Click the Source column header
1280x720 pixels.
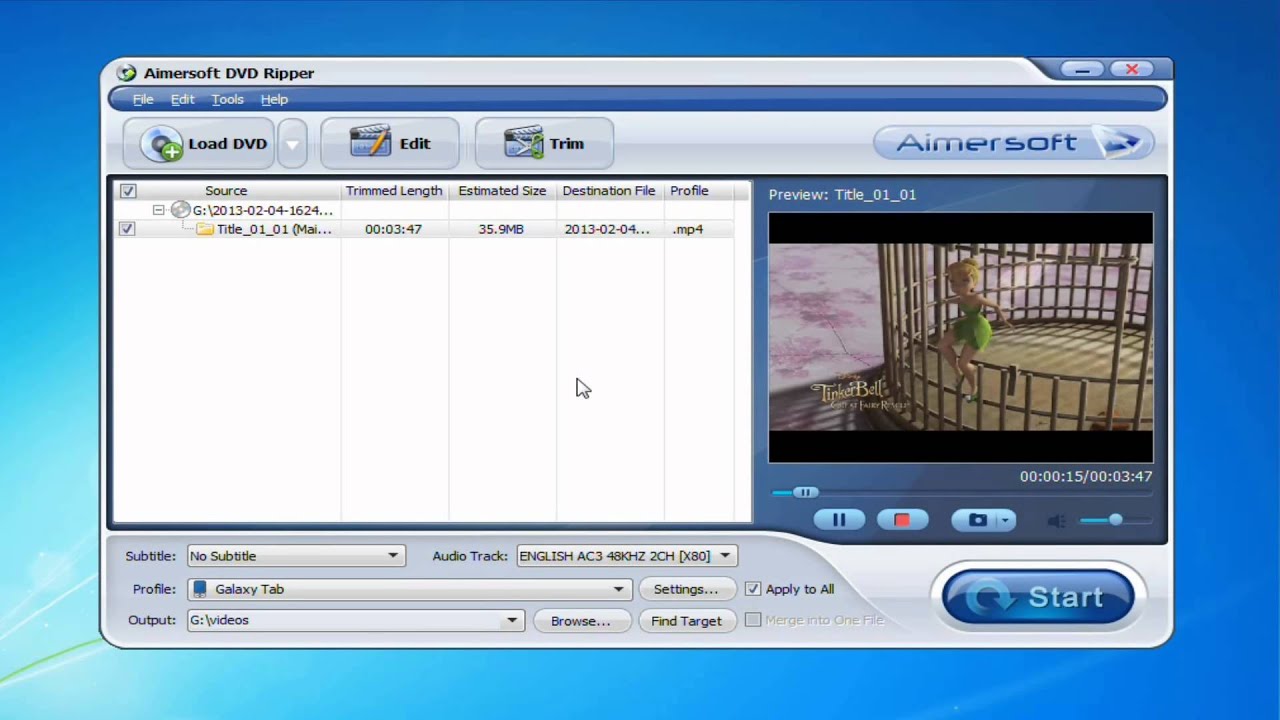click(226, 191)
